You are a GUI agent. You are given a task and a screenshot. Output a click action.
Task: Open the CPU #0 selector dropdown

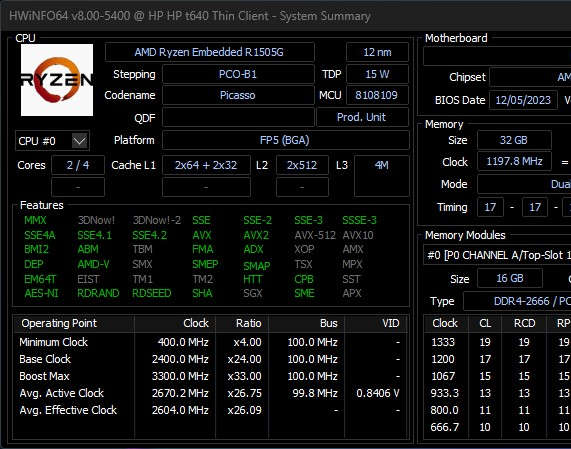52,141
